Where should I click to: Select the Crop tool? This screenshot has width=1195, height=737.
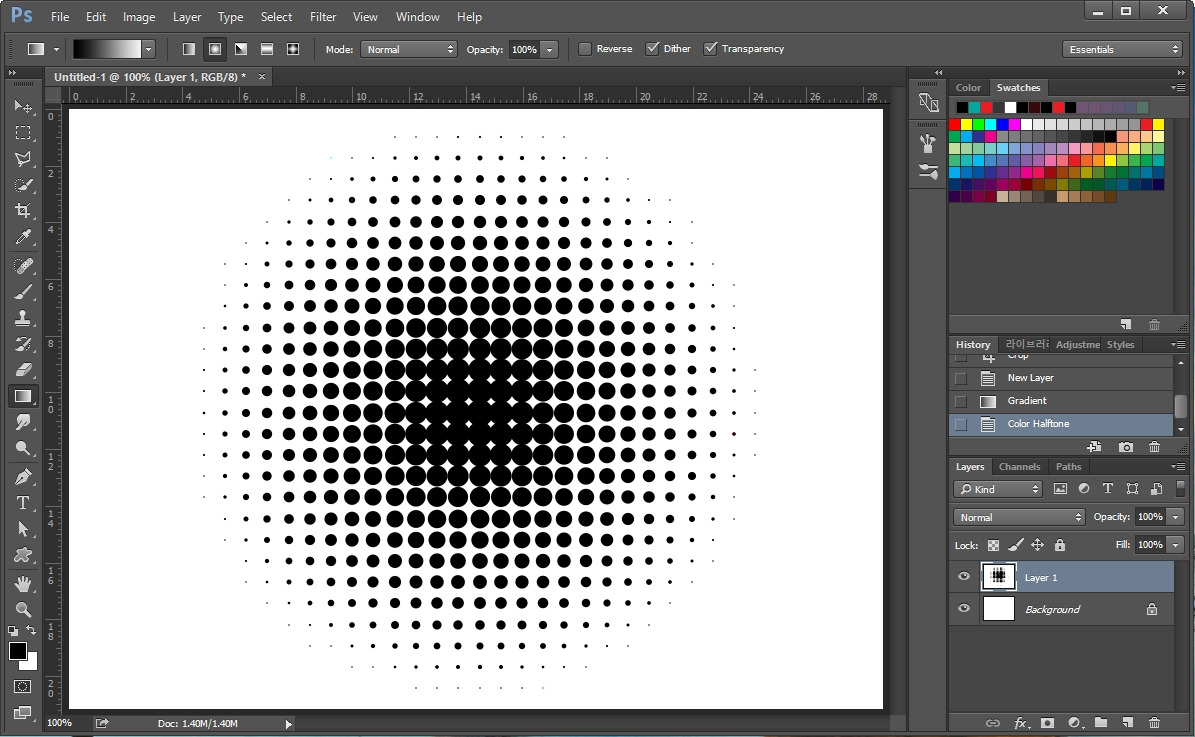pos(23,211)
